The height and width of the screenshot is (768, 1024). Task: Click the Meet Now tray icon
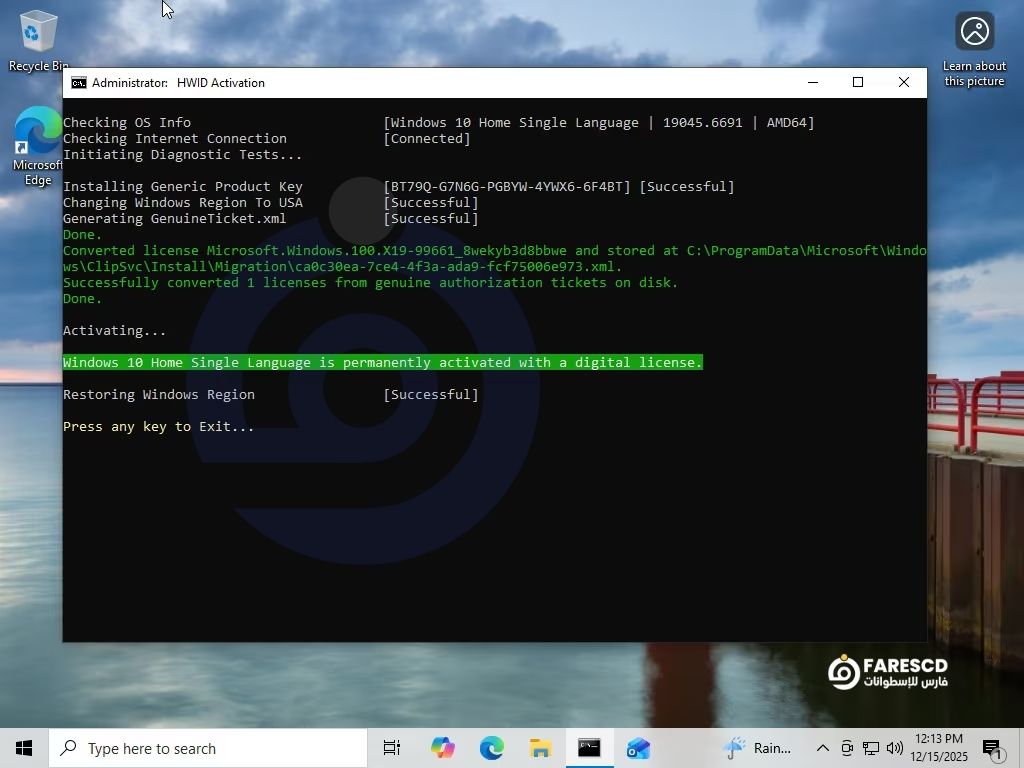pos(847,748)
